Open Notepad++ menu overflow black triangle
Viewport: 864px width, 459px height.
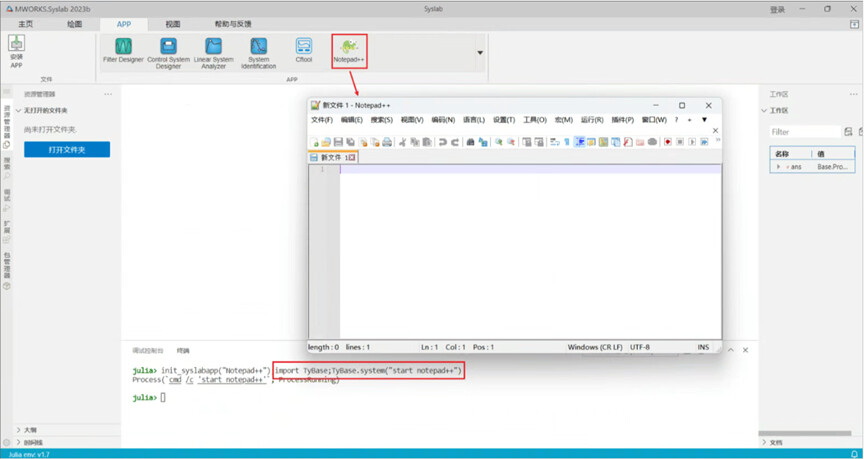[x=704, y=120]
